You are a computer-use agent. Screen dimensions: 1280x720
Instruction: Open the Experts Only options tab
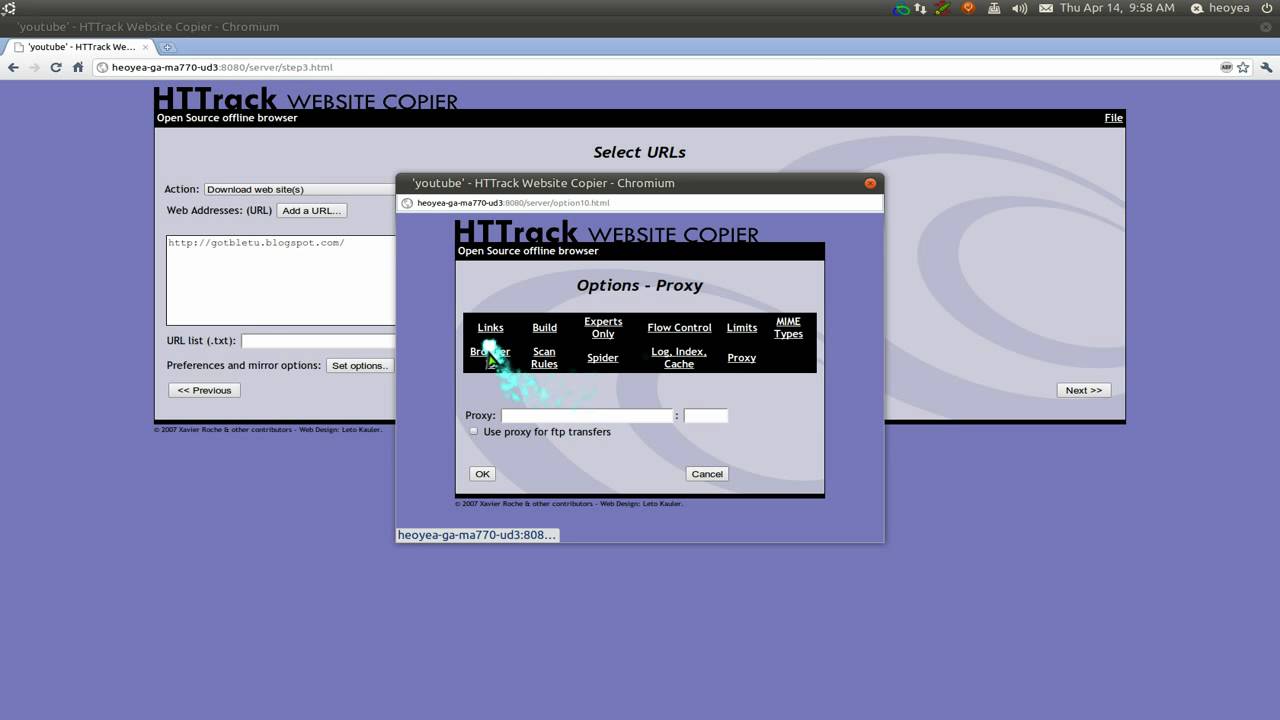[x=603, y=328]
